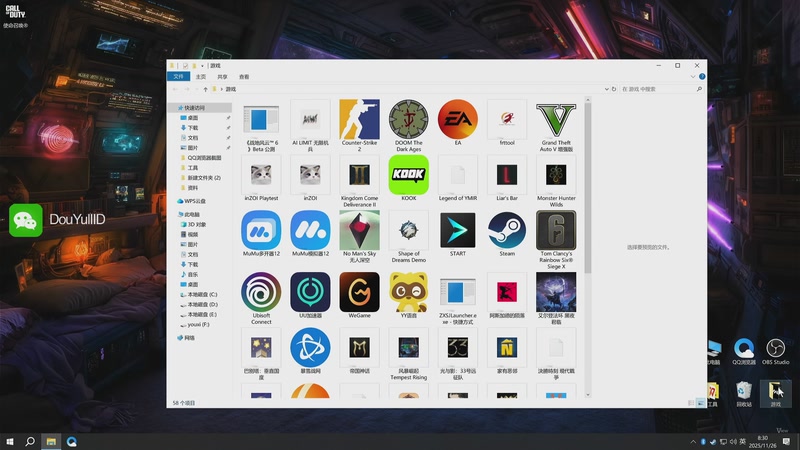Open the QQ browser desktop icon
This screenshot has height=450, width=800.
744,352
